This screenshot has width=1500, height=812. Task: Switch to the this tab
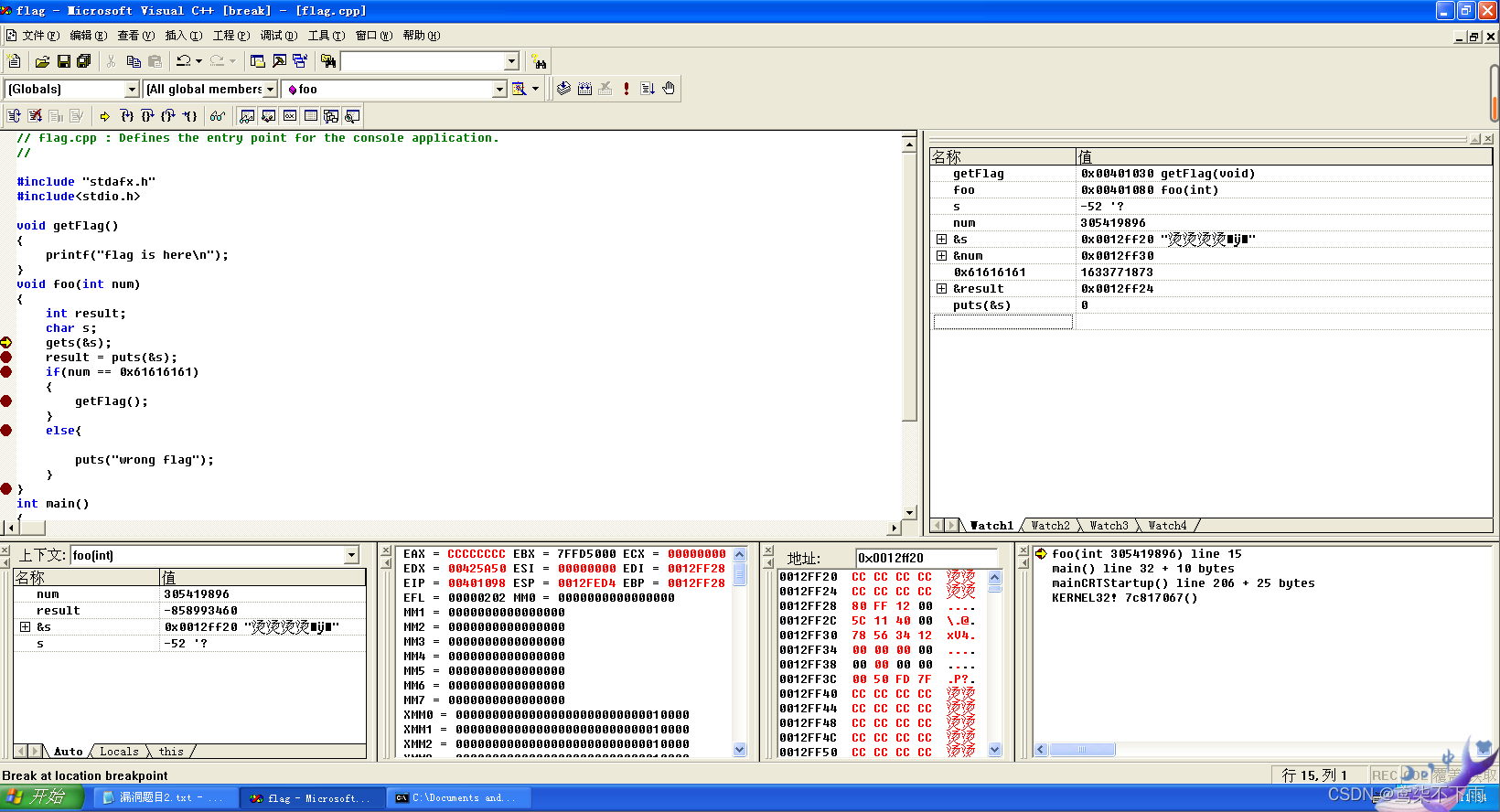click(171, 752)
